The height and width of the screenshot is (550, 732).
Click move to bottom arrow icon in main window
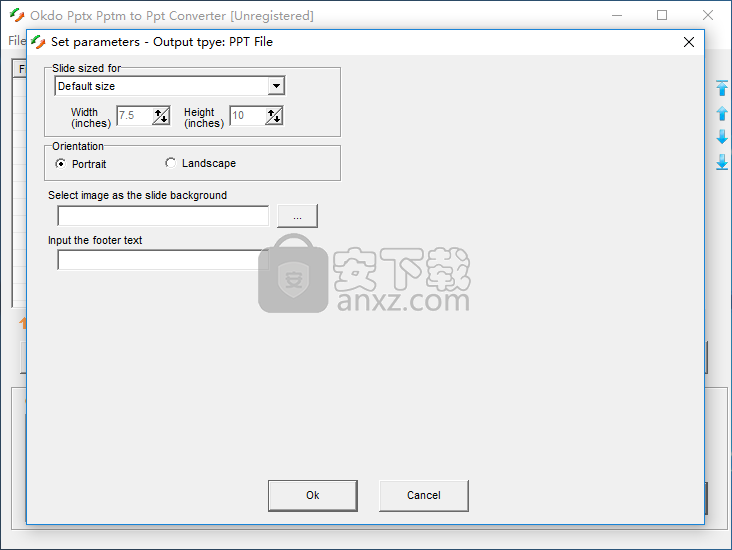pyautogui.click(x=722, y=162)
